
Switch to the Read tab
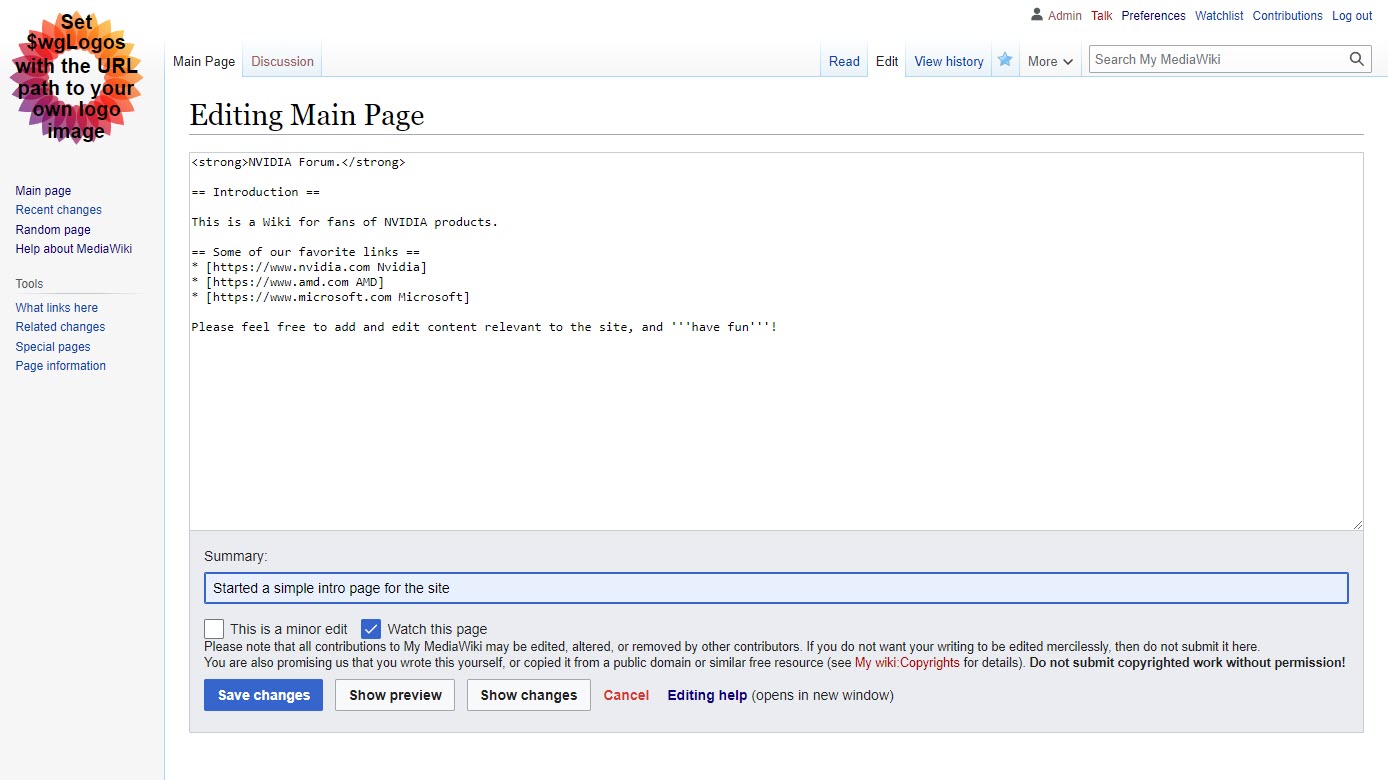(844, 61)
